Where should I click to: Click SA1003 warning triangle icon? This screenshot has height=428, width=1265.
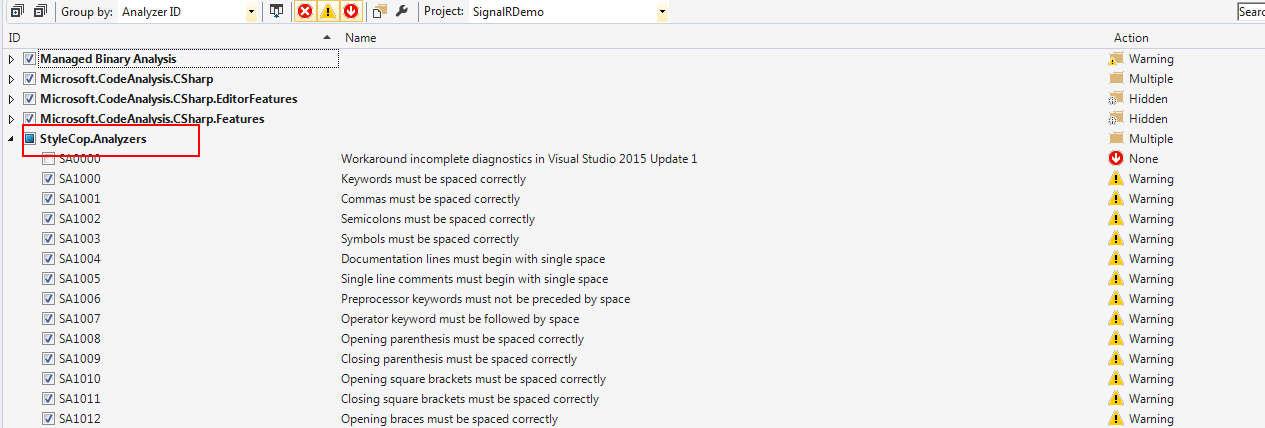point(1116,239)
